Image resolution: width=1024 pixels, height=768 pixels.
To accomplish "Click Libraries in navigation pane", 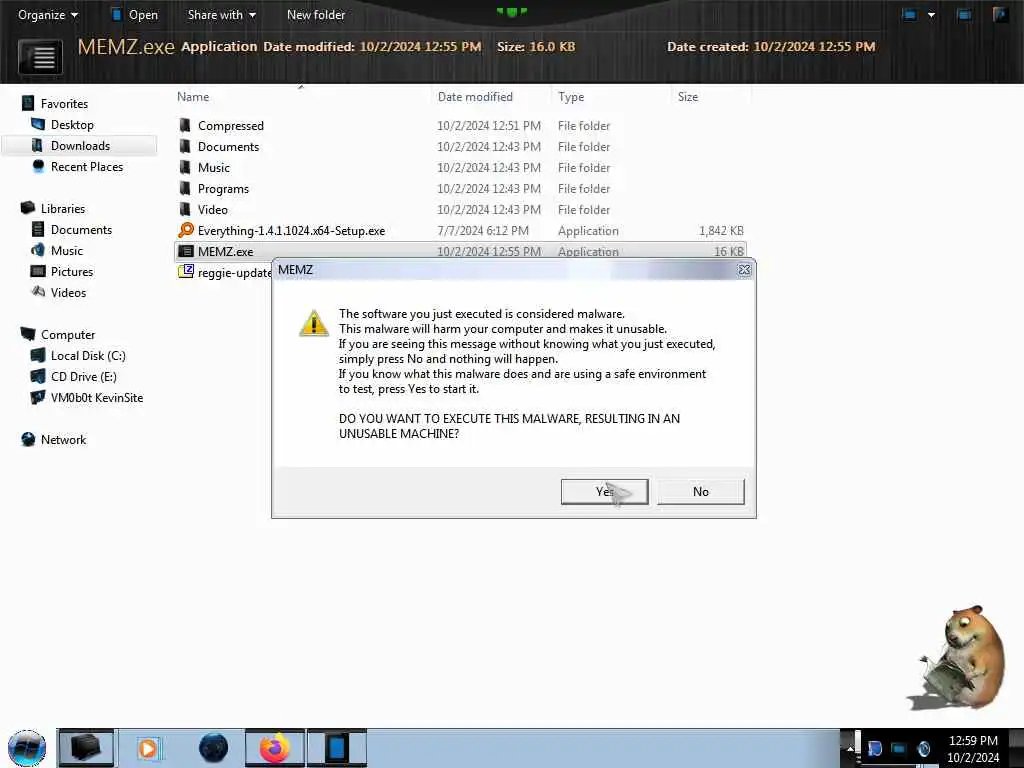I will (x=63, y=208).
